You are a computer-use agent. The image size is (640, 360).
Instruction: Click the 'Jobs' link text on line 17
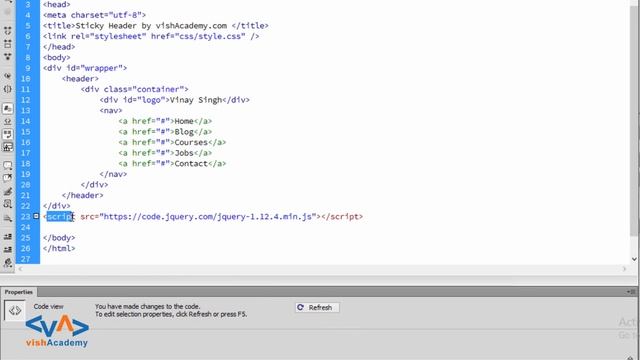184,153
